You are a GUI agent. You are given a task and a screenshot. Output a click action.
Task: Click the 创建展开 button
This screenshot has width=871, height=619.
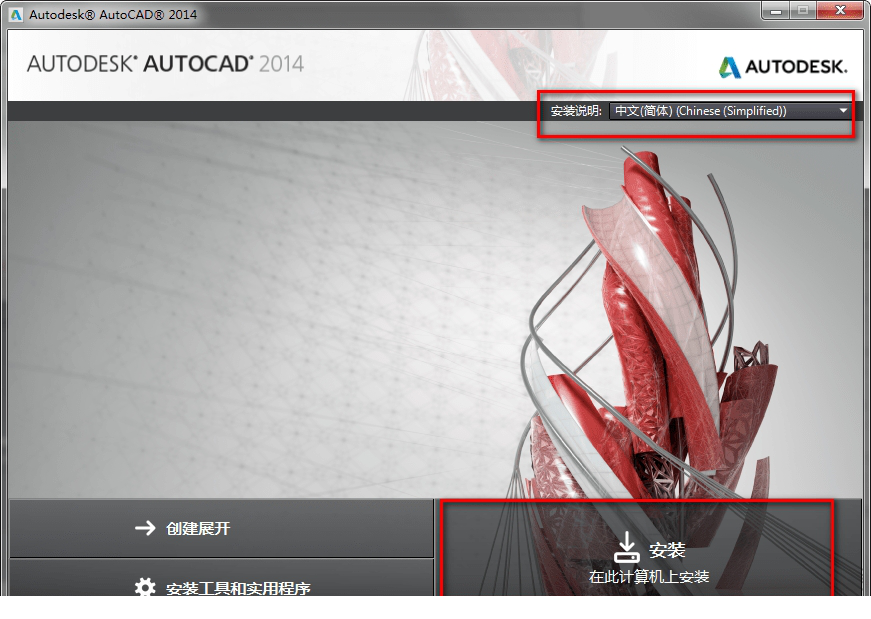coord(221,528)
